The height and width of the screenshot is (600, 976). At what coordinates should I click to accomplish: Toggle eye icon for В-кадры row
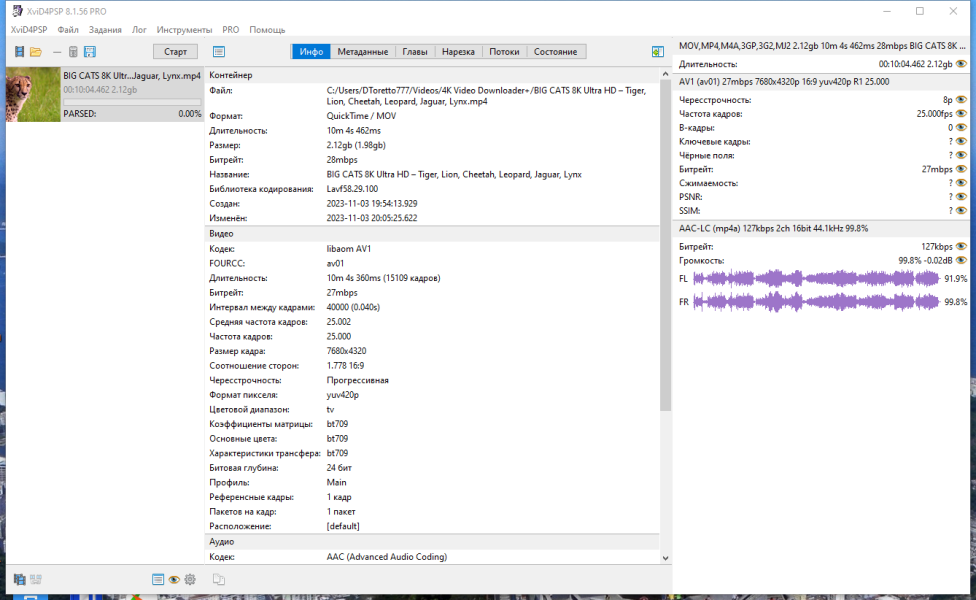tap(961, 128)
